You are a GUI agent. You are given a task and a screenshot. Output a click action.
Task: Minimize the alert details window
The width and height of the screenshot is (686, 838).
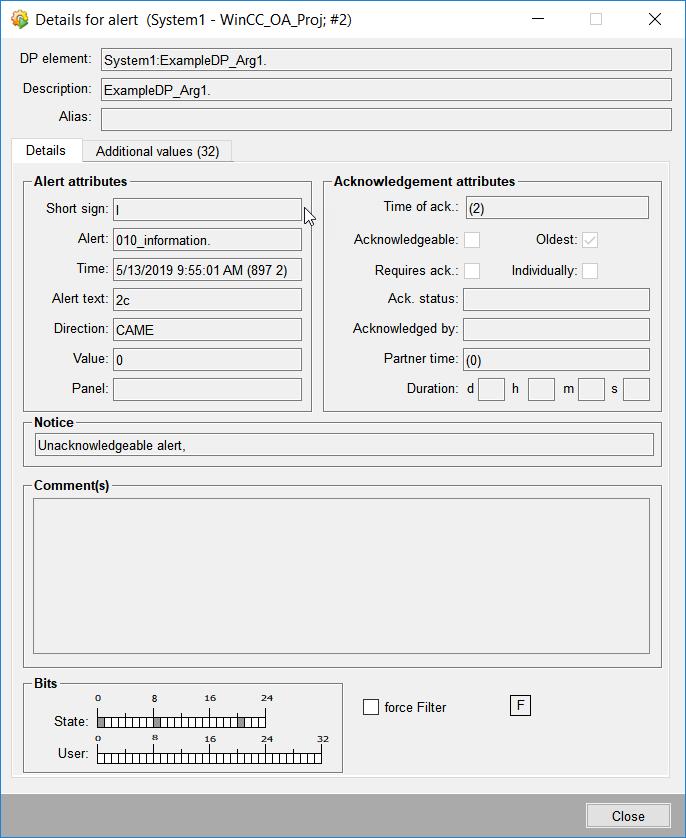[x=538, y=19]
